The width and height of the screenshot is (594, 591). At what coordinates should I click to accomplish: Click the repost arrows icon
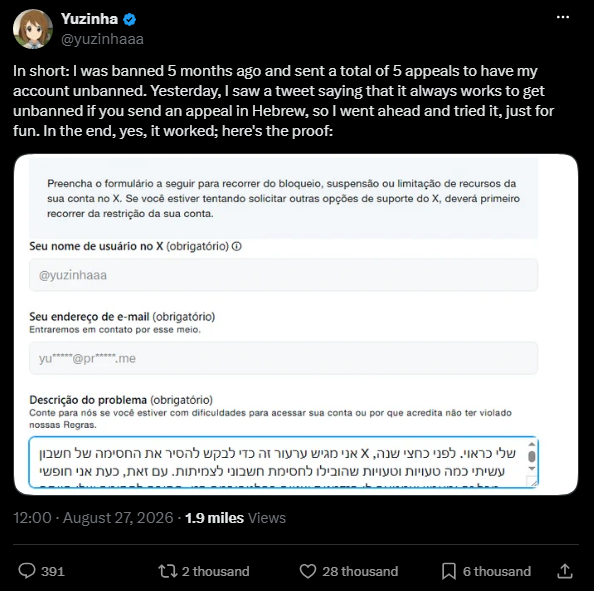coord(167,571)
